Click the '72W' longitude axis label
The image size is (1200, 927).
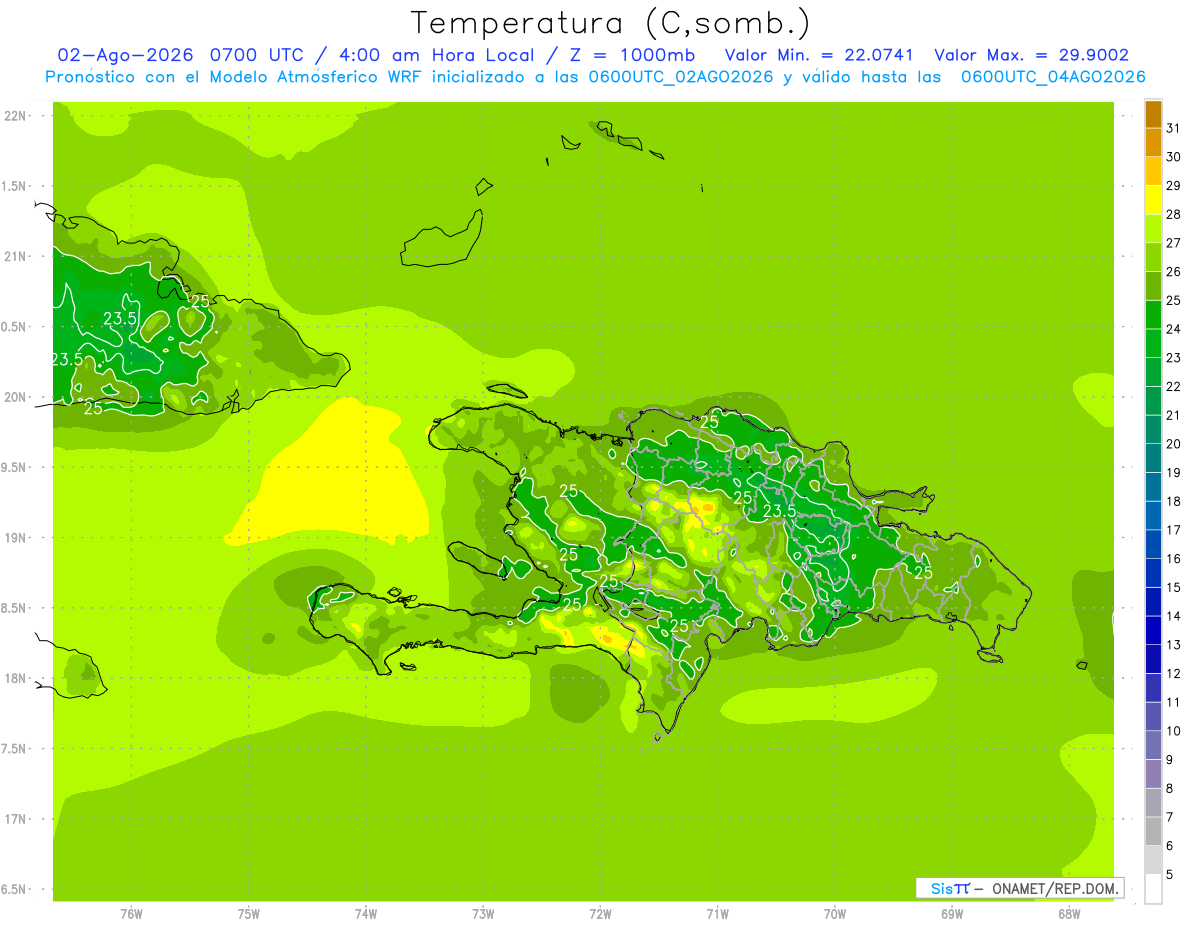tap(600, 914)
